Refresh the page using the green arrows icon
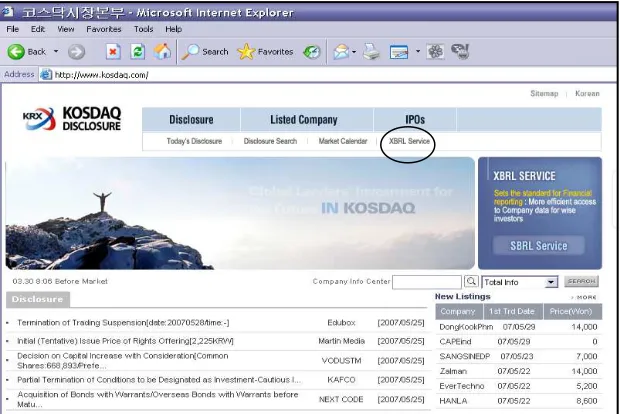This screenshot has height=414, width=620. [x=138, y=52]
